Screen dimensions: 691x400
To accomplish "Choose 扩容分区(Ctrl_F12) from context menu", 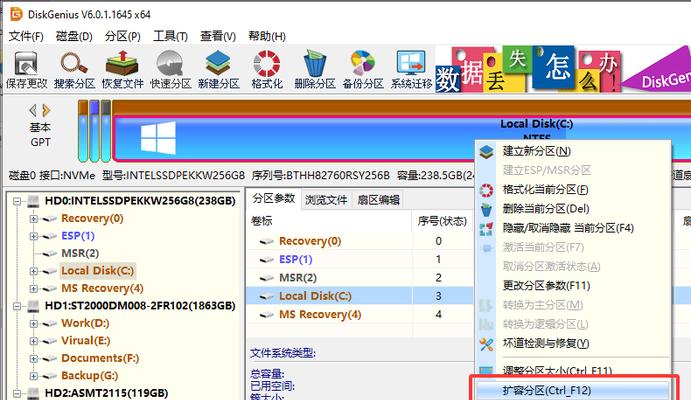I will pos(572,390).
